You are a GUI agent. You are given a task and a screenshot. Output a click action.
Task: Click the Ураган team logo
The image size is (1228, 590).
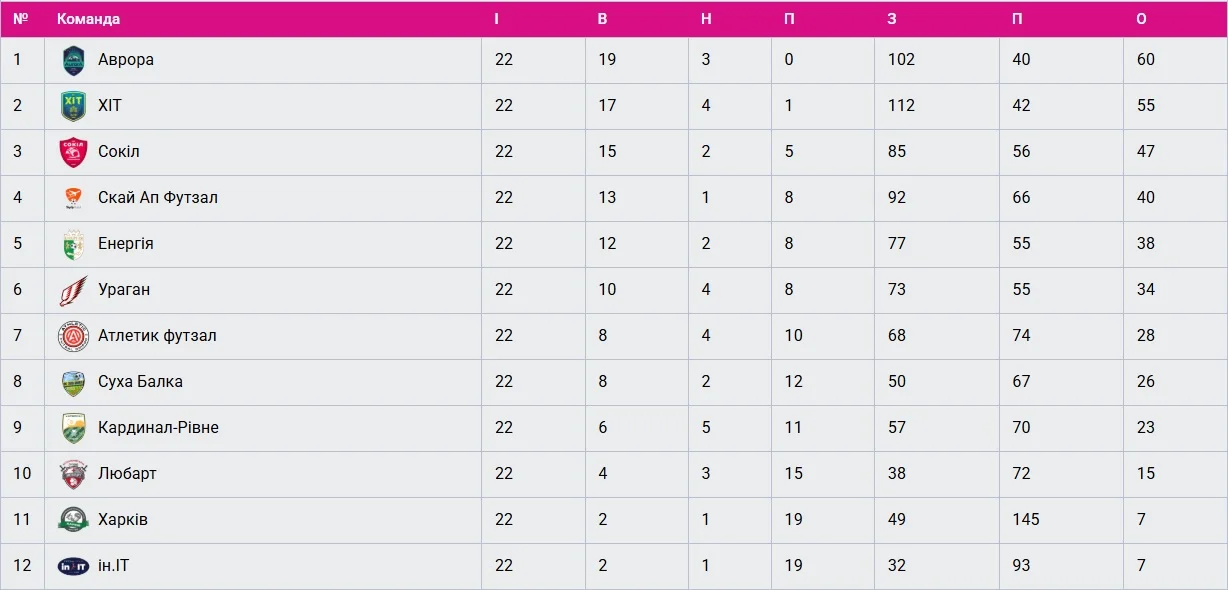pos(73,290)
